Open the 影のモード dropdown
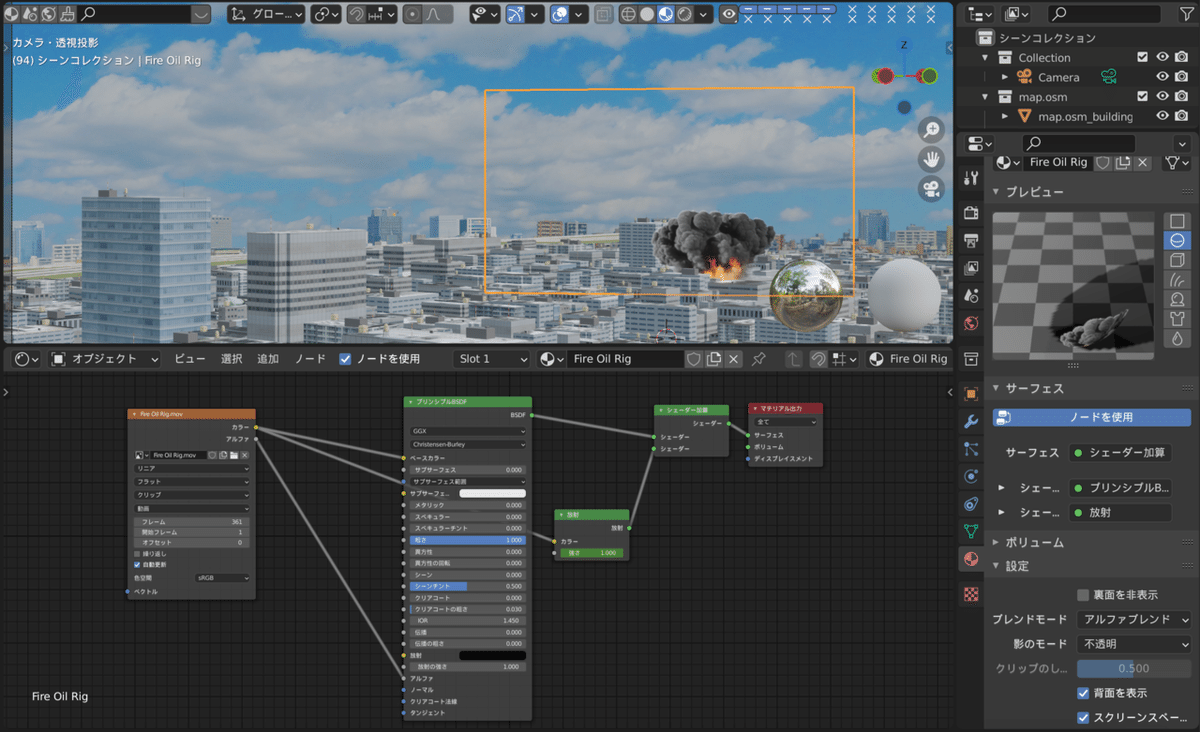Viewport: 1200px width, 732px height. pyautogui.click(x=1134, y=644)
